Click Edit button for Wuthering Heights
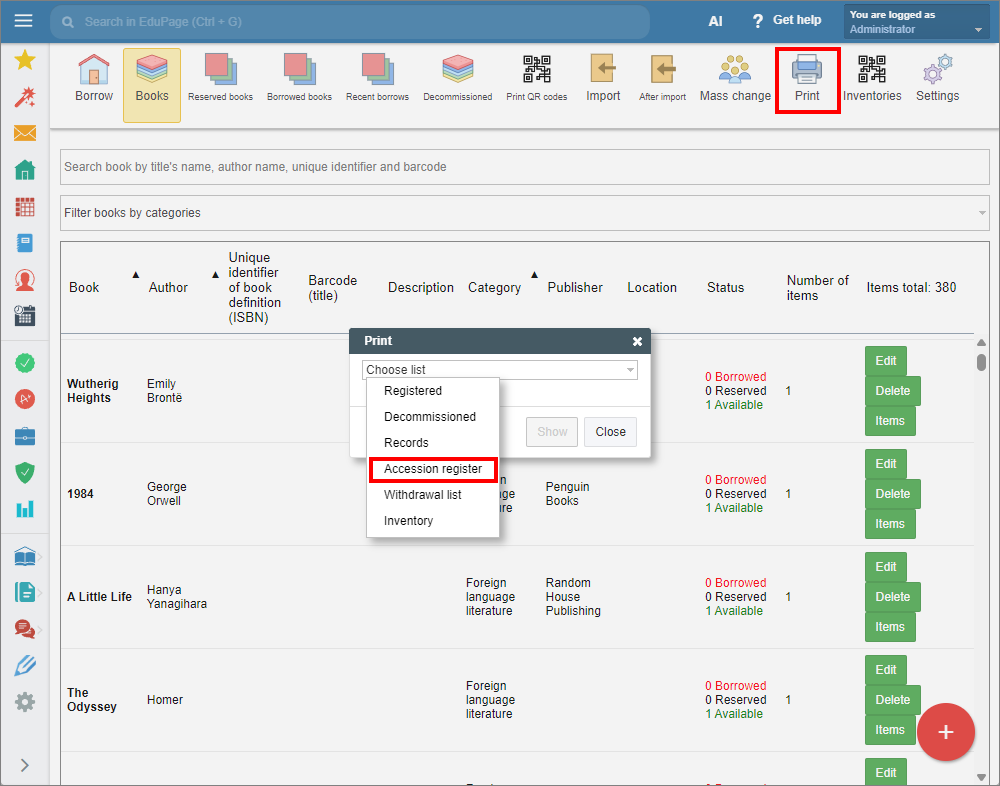 (885, 361)
